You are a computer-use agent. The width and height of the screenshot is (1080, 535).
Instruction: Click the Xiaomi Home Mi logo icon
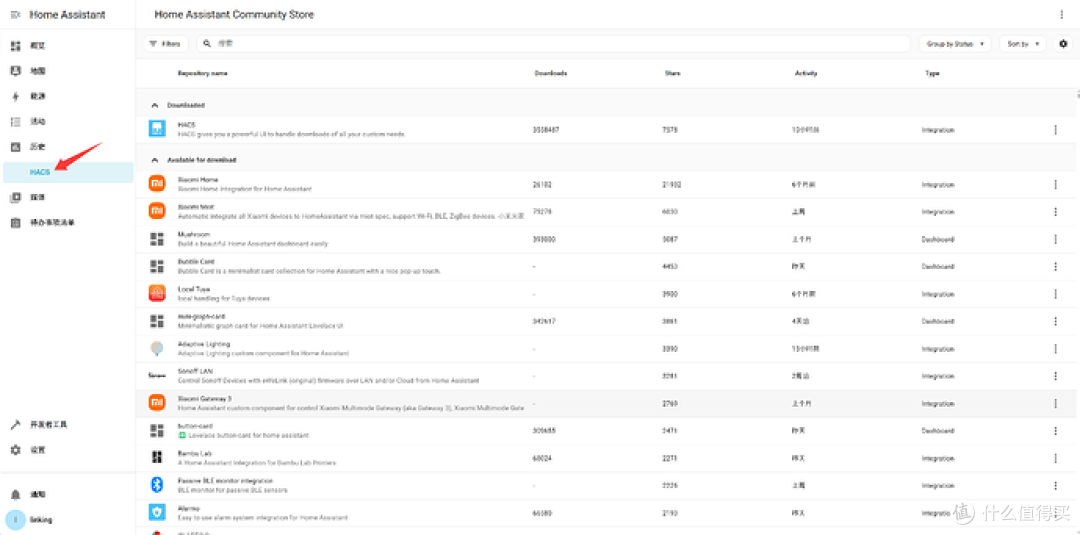pos(157,184)
